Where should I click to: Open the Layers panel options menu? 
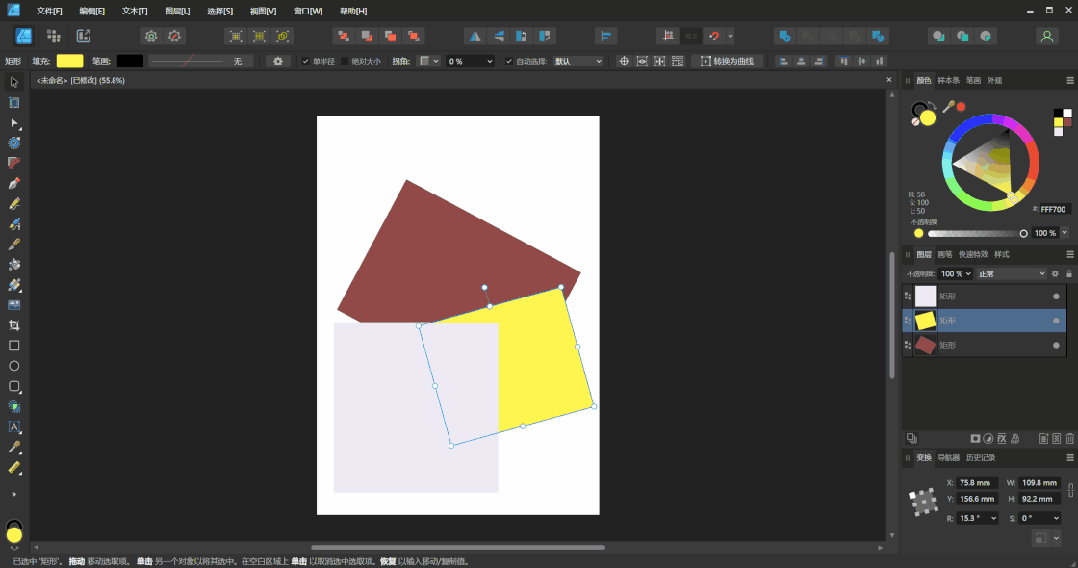[1070, 254]
